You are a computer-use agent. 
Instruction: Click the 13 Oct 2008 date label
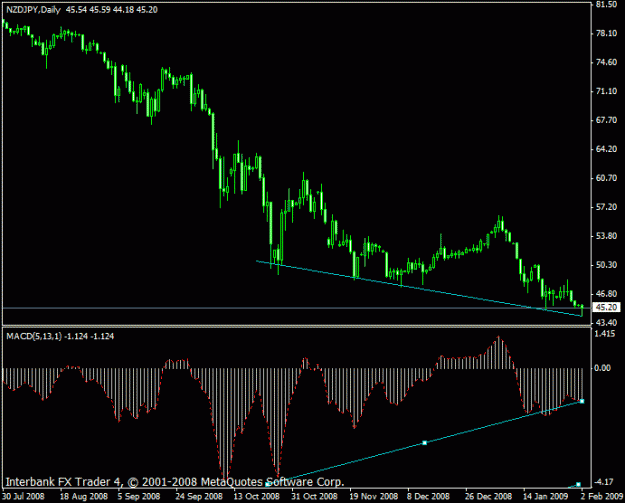click(x=256, y=496)
